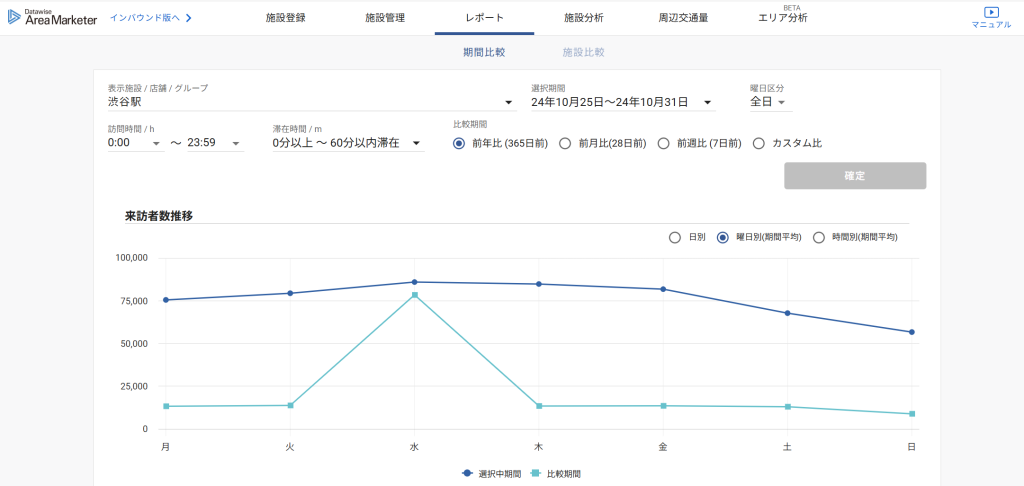The height and width of the screenshot is (486, 1024).
Task: Select 前年比 (365日前) radio option
Action: 459,144
